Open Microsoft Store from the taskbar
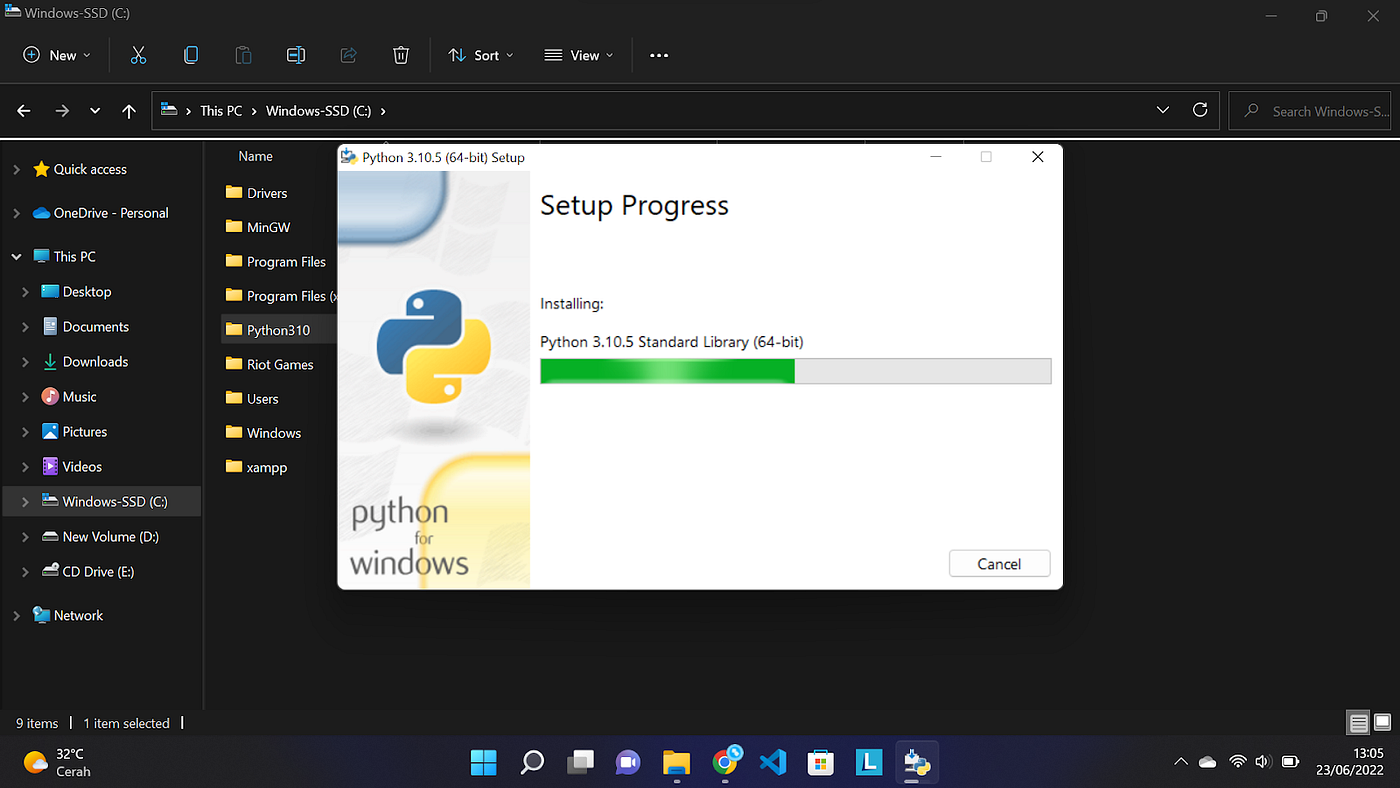Image resolution: width=1400 pixels, height=788 pixels. point(820,762)
